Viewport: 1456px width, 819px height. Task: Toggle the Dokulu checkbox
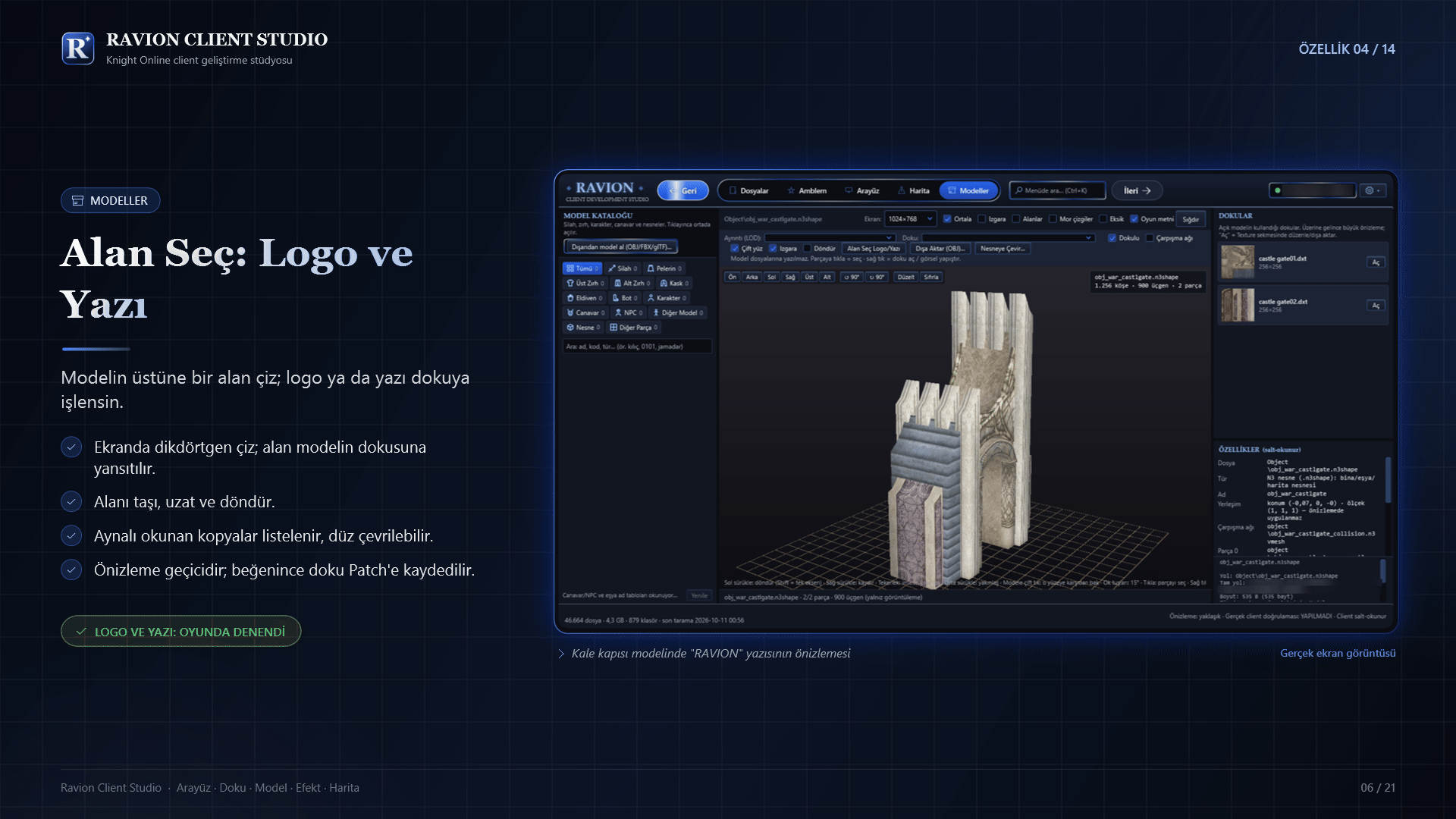1112,238
